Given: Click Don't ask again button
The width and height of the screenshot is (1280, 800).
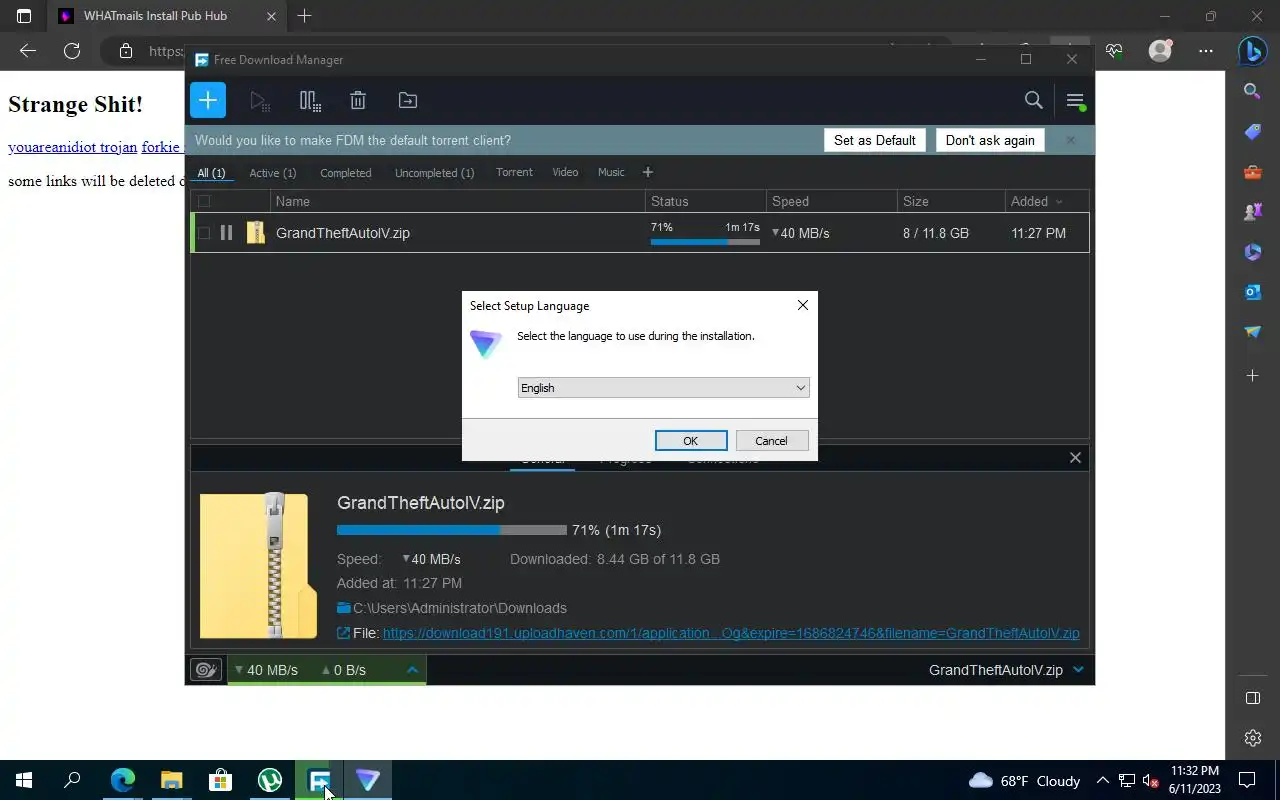Looking at the screenshot, I should coord(990,140).
